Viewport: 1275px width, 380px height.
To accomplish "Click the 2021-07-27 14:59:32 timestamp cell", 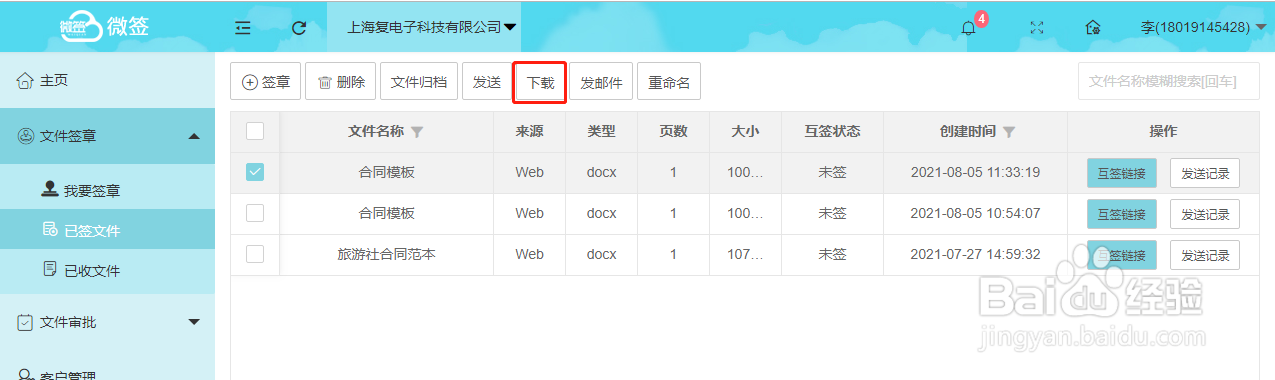I will click(975, 254).
